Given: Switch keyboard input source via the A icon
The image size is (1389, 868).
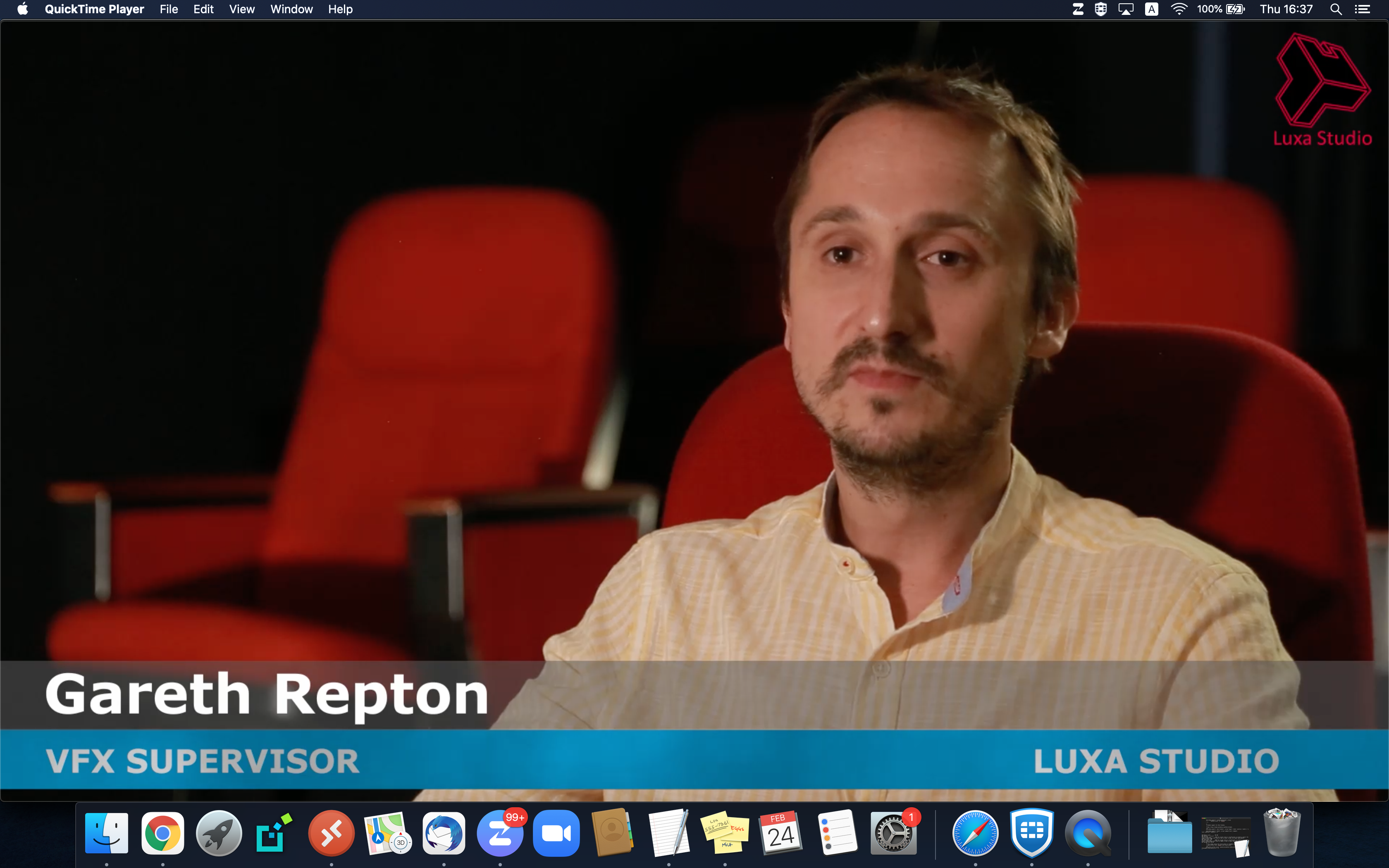Looking at the screenshot, I should click(1151, 9).
